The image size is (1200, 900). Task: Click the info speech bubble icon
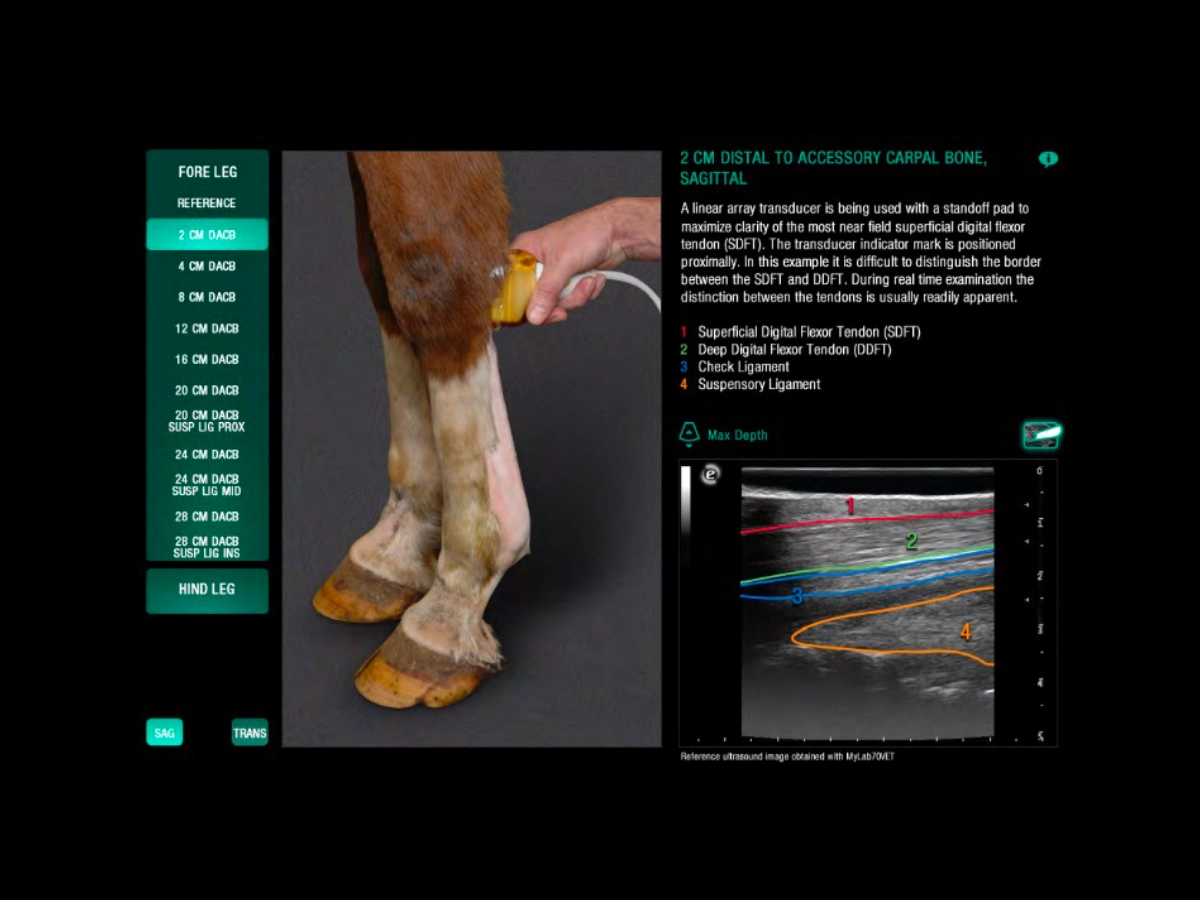pyautogui.click(x=1048, y=159)
